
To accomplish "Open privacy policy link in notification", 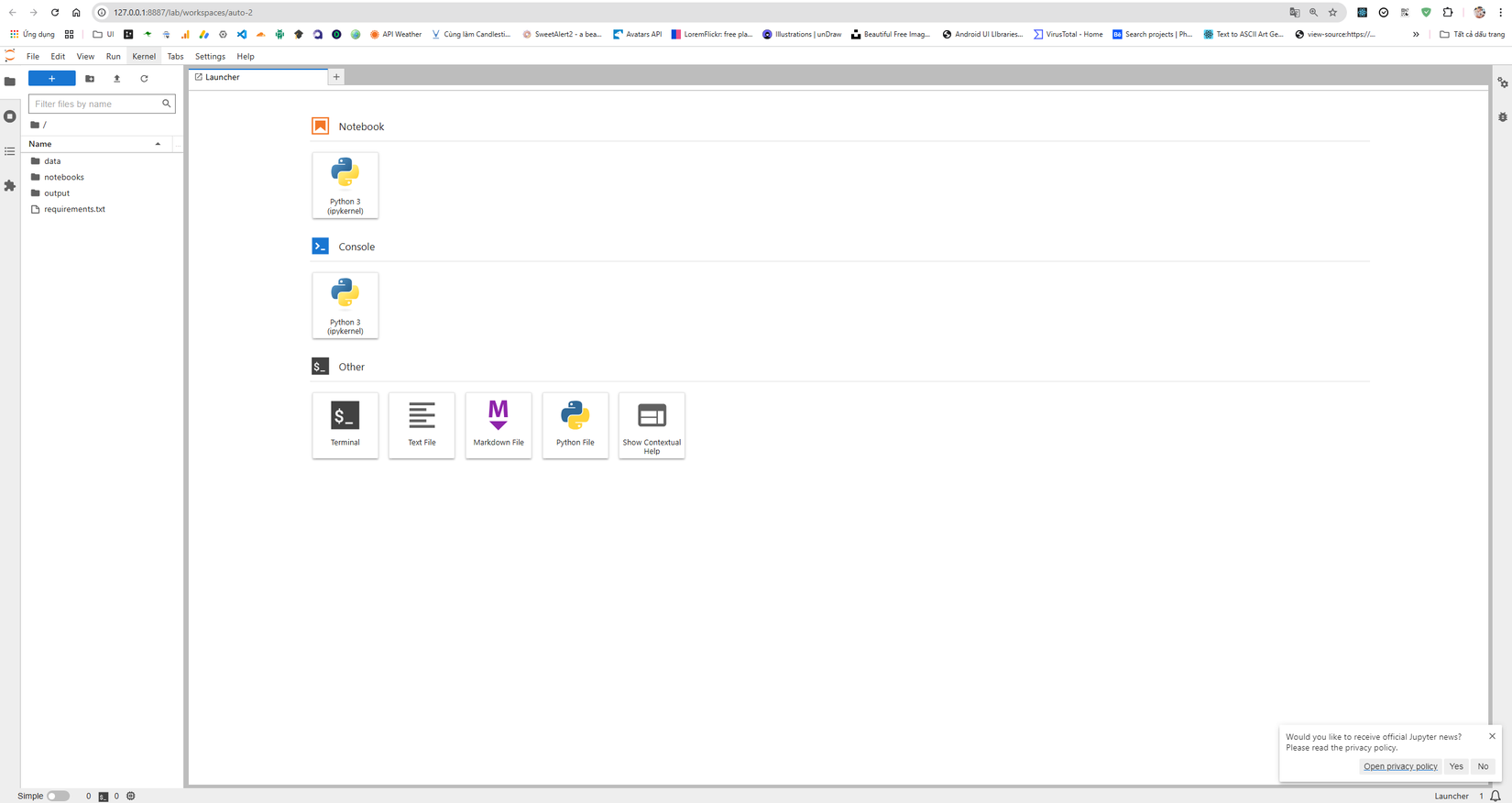I will pos(1400,766).
